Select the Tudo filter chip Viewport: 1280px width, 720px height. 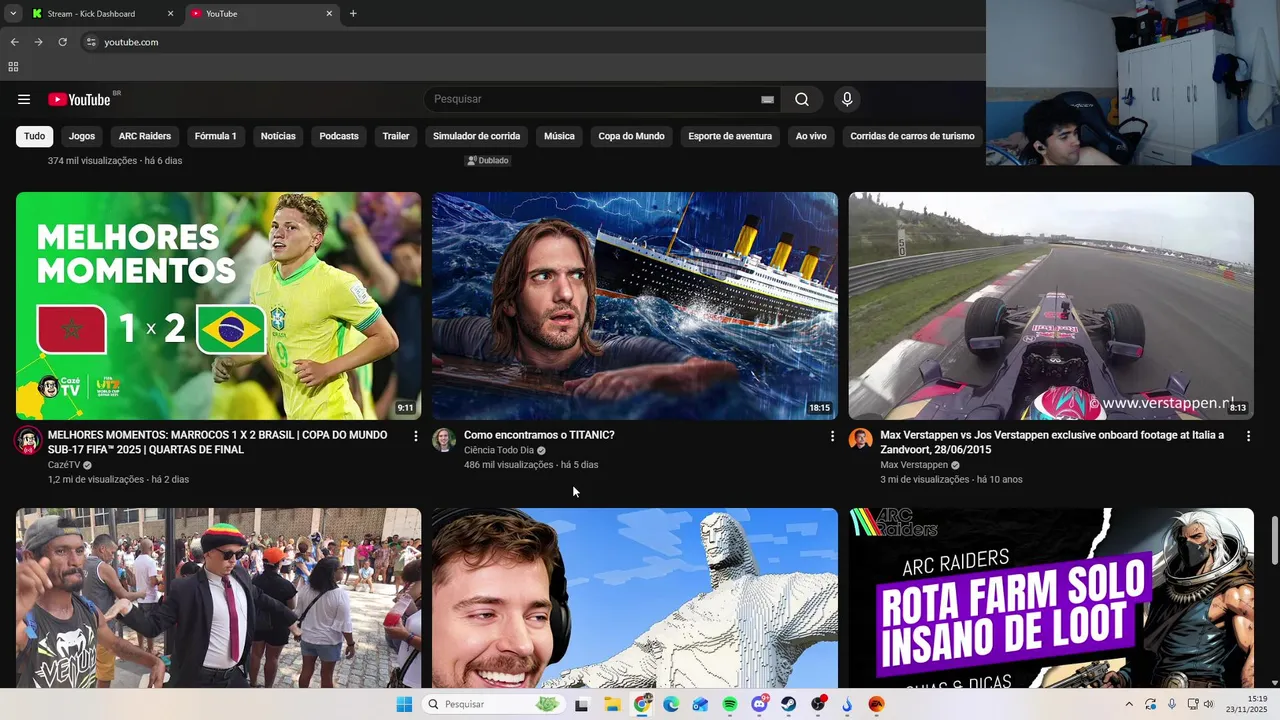pyautogui.click(x=34, y=136)
